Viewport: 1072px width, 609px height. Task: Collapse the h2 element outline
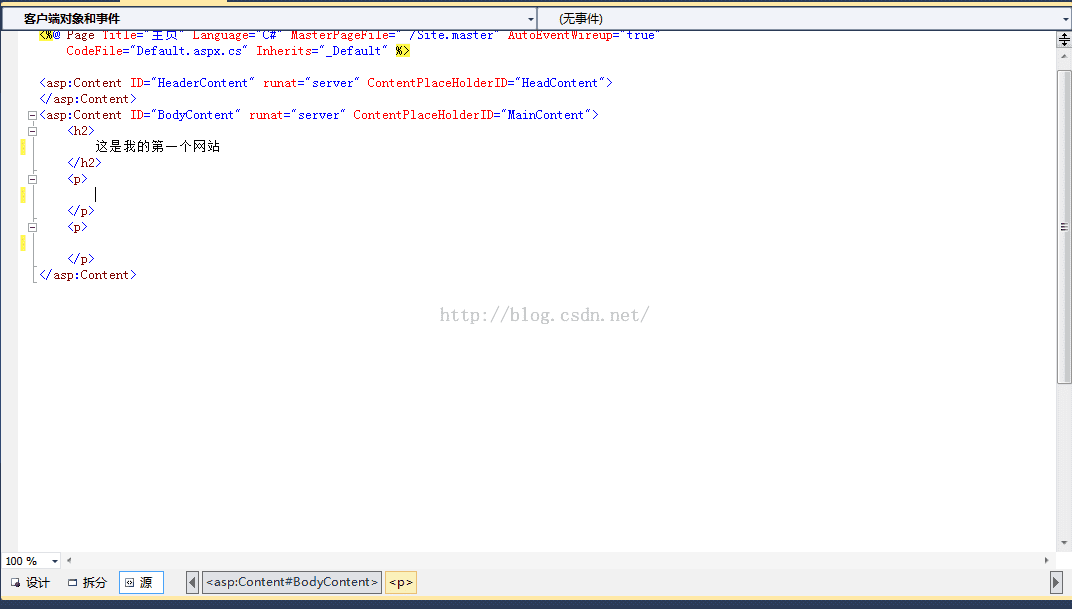coord(32,131)
